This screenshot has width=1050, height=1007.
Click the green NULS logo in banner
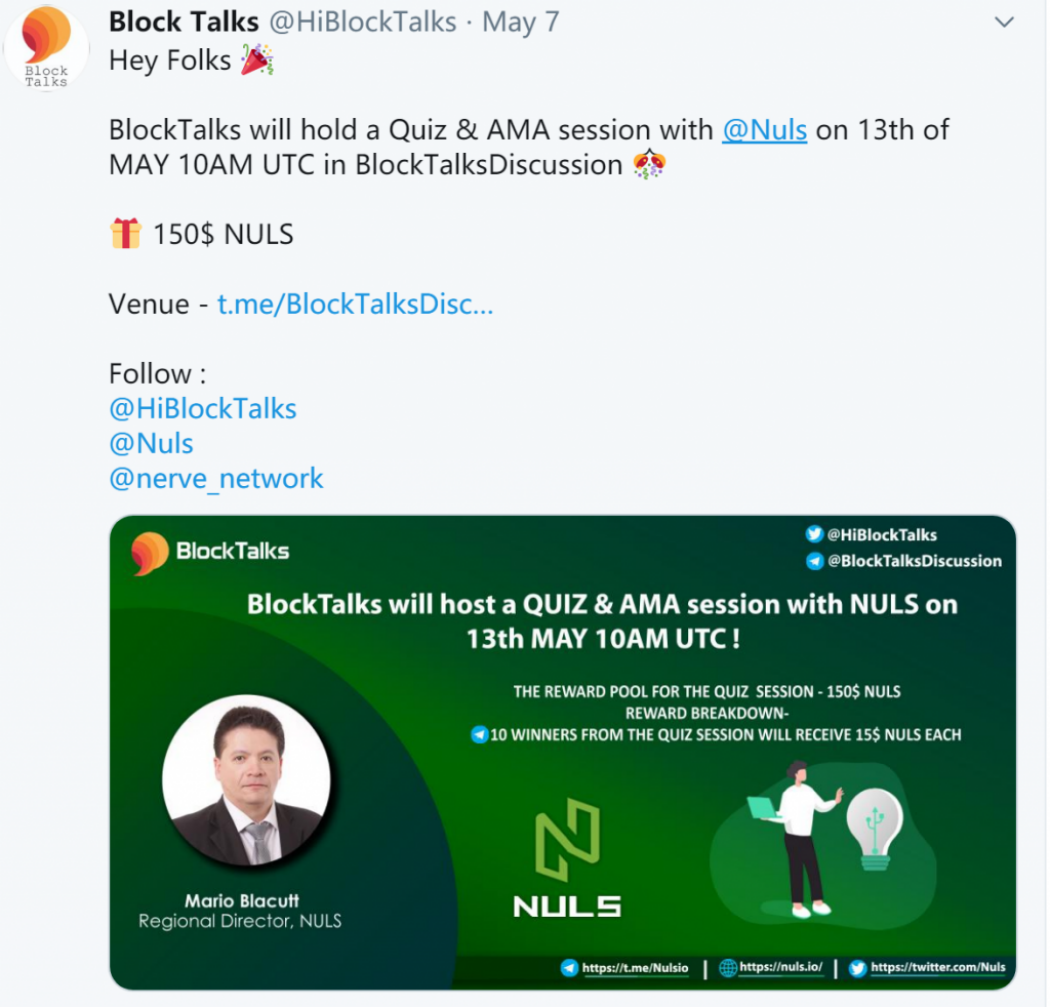567,858
